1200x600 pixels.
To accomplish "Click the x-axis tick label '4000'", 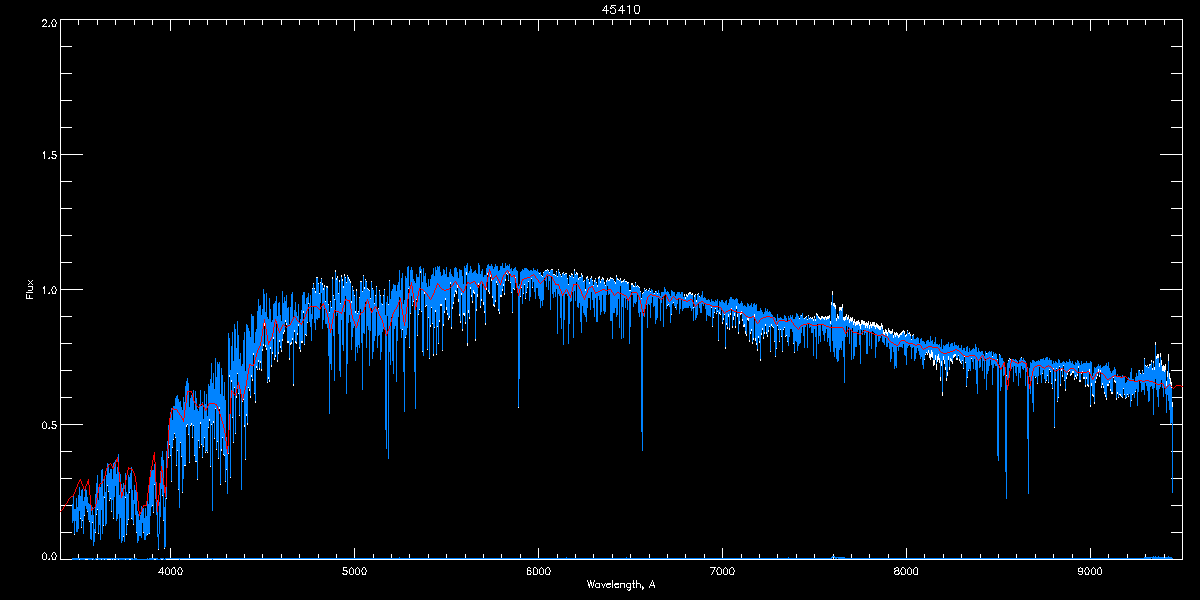I will point(171,572).
